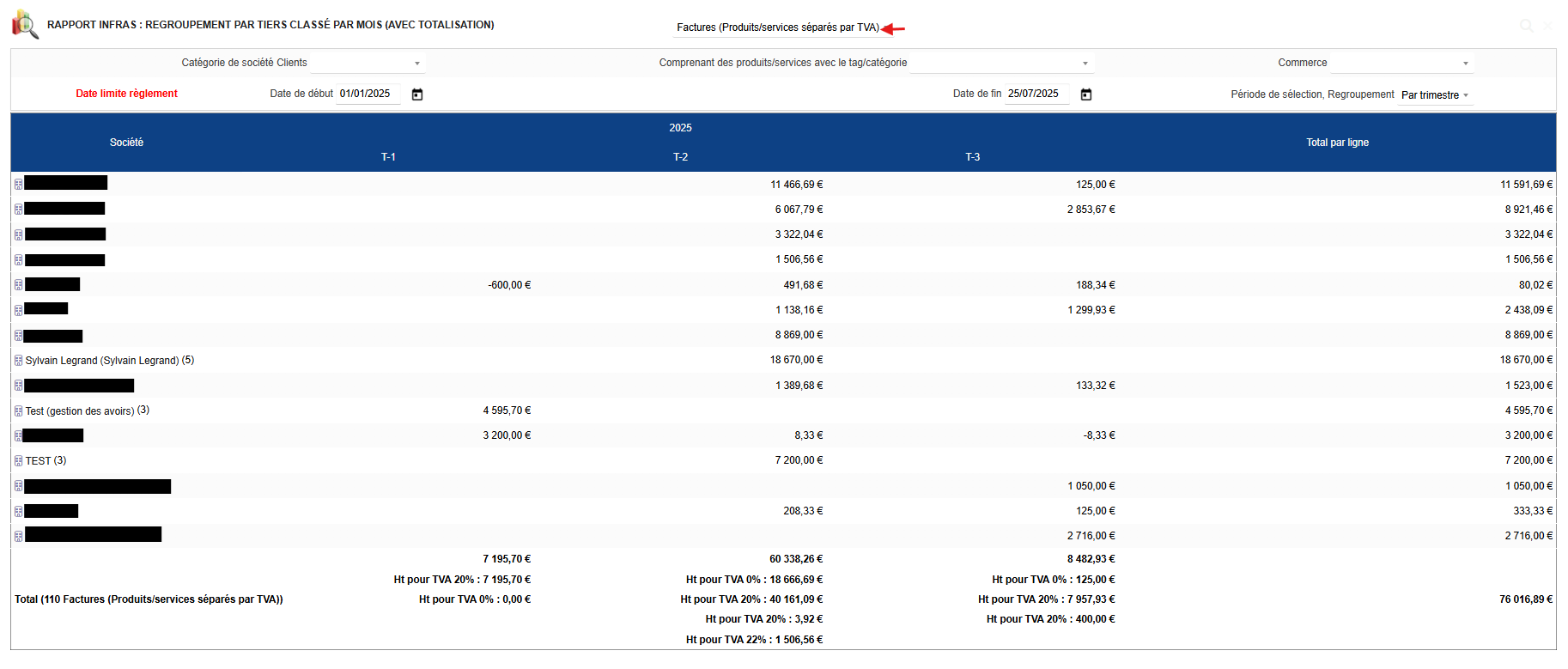Click the building icon of the 3 322,04 € row
The width and height of the screenshot is (1568, 669).
[x=18, y=234]
